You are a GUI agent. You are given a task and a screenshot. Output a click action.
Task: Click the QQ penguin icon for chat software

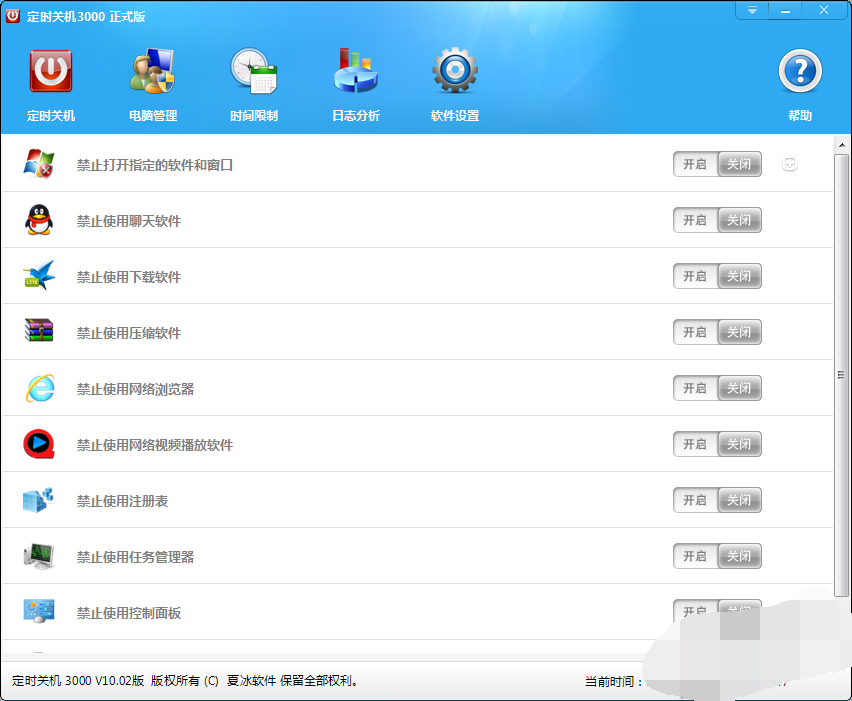point(39,220)
